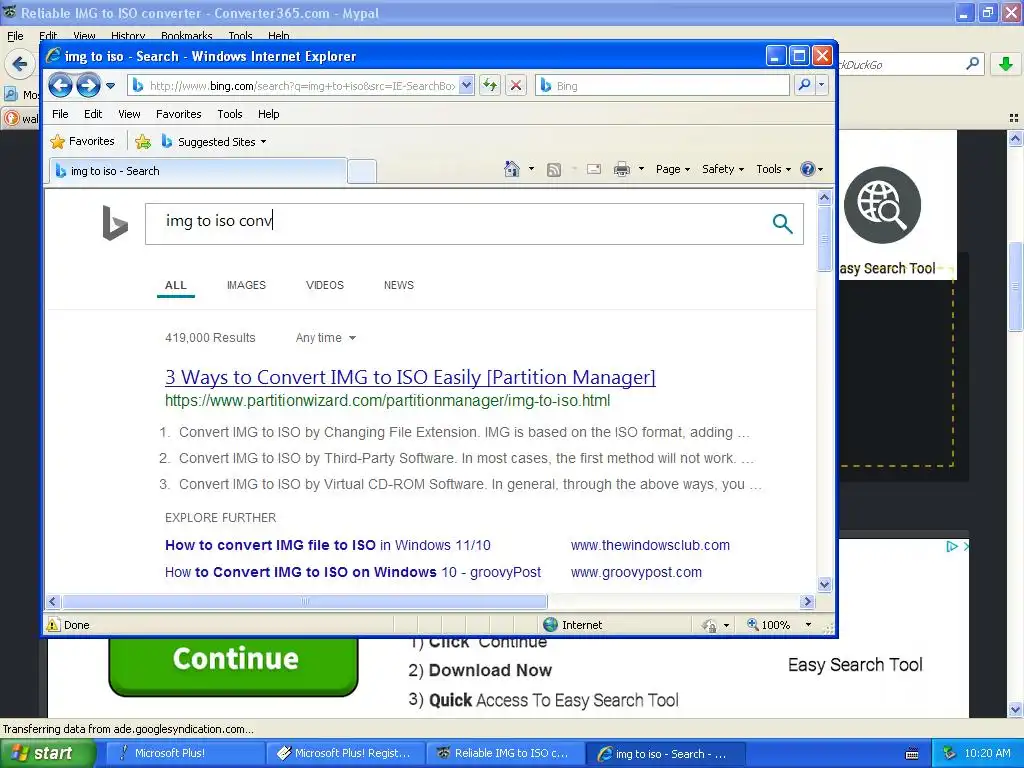Go back with Internet Explorer back arrow

click(60, 86)
